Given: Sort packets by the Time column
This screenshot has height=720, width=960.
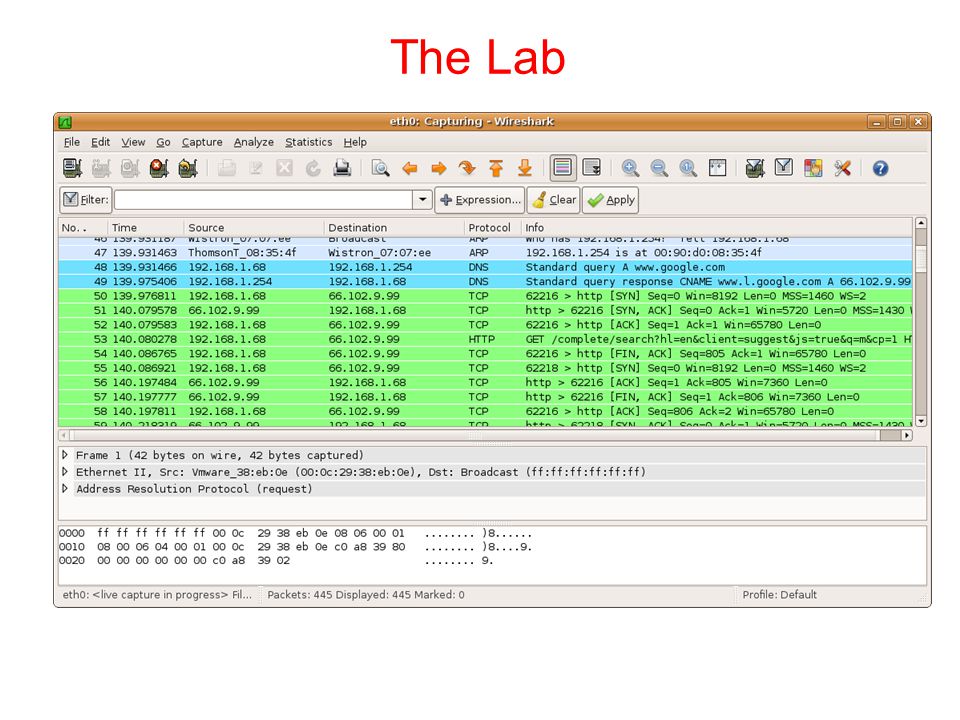Looking at the screenshot, I should pos(146,227).
